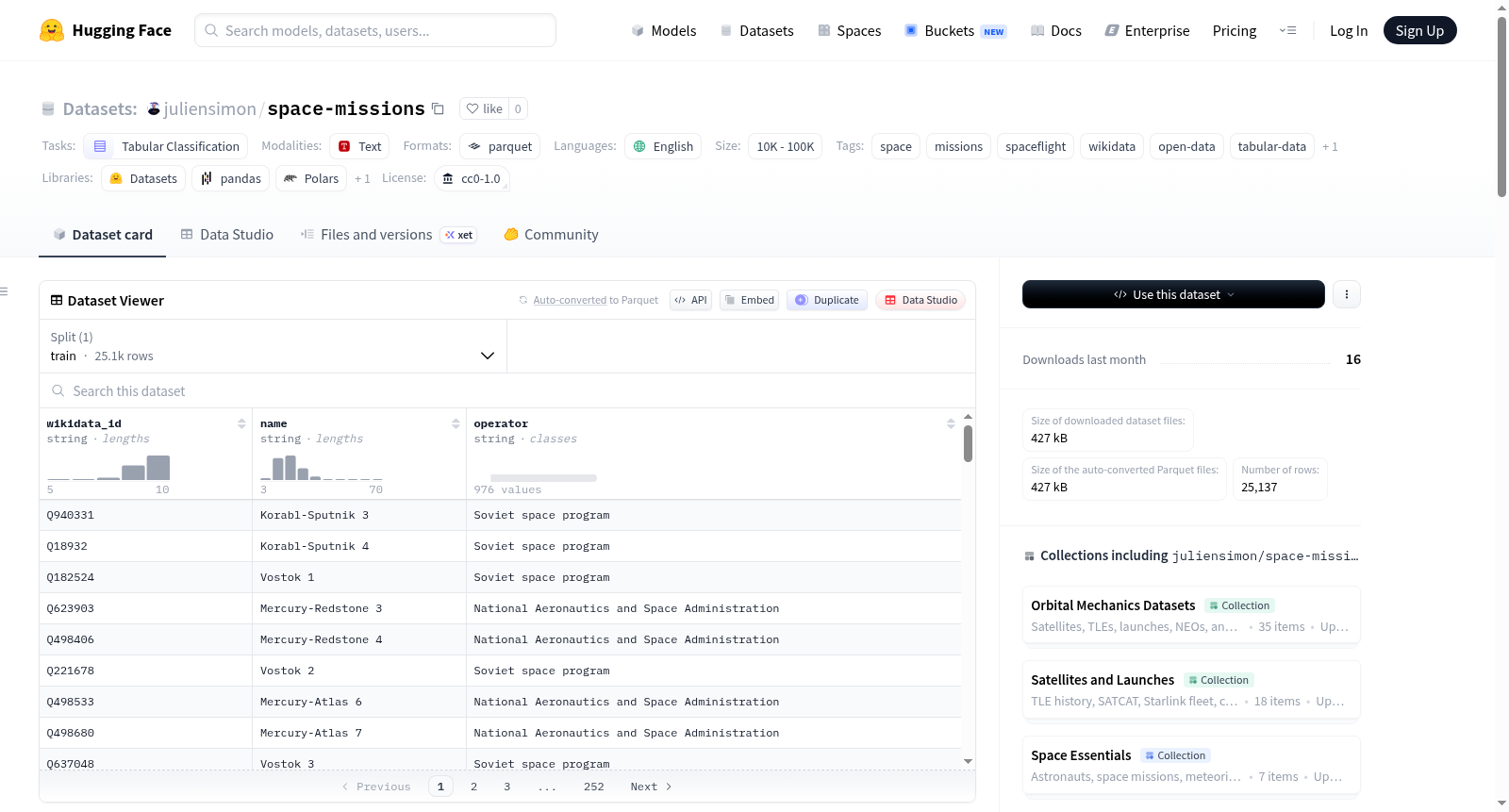Click the left sidebar expand icon
Screen dimensions: 1509x812
click(x=5, y=291)
